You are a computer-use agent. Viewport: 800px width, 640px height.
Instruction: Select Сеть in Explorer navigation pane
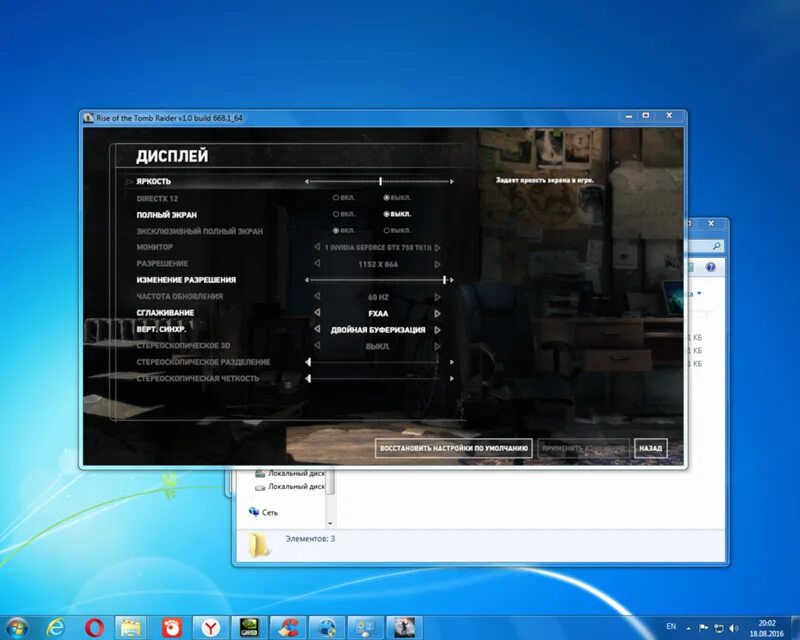click(x=269, y=512)
